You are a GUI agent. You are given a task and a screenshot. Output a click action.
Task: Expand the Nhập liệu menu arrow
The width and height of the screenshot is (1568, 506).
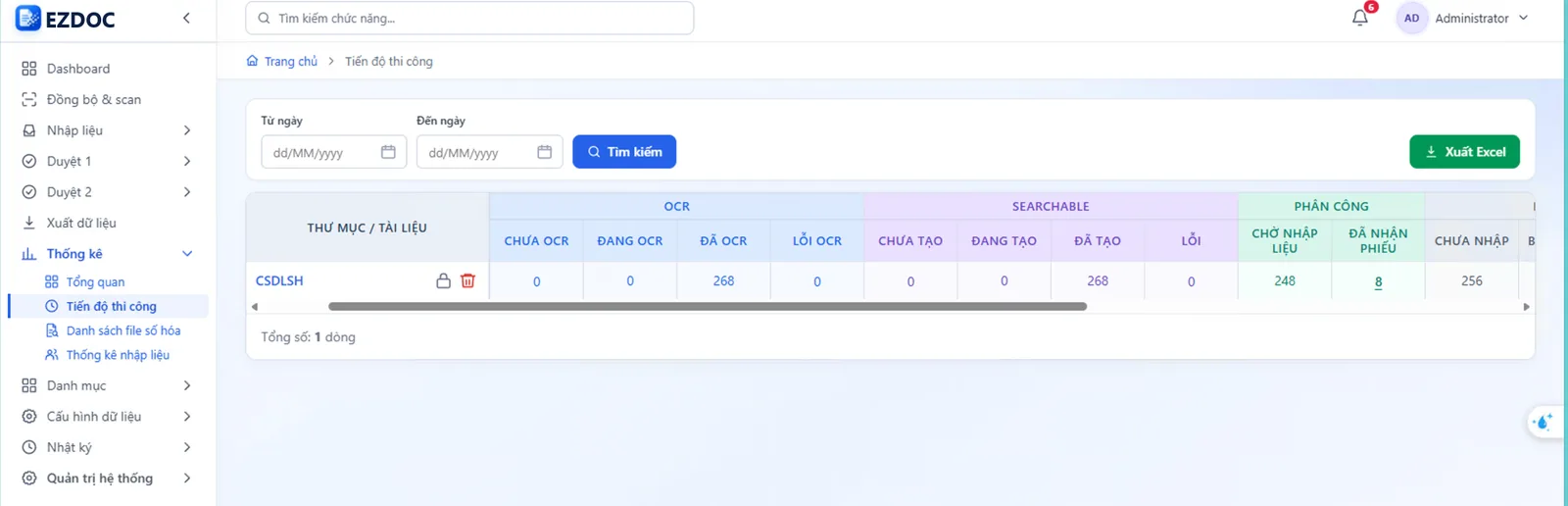click(x=187, y=130)
